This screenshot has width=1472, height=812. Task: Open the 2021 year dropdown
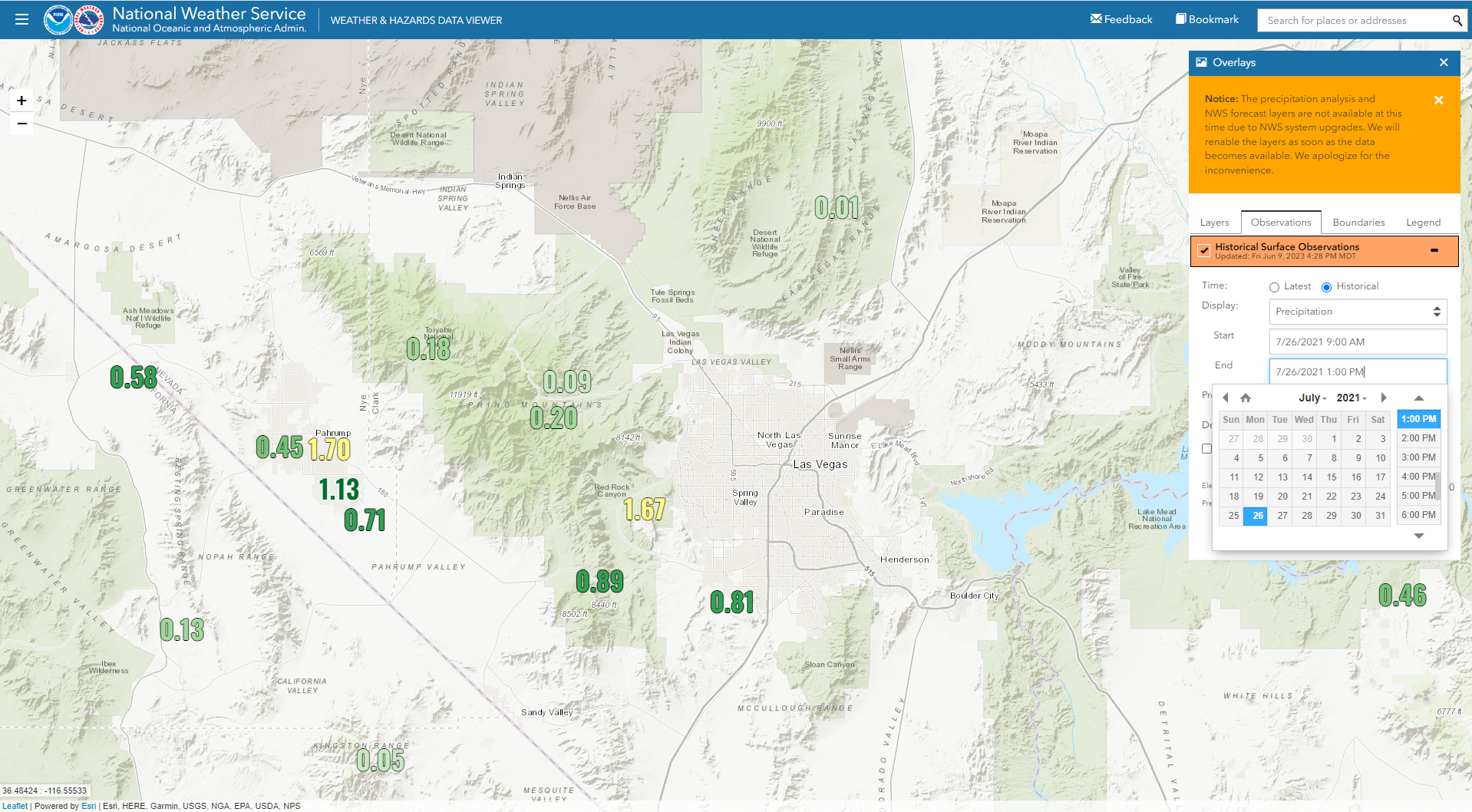[x=1351, y=398]
